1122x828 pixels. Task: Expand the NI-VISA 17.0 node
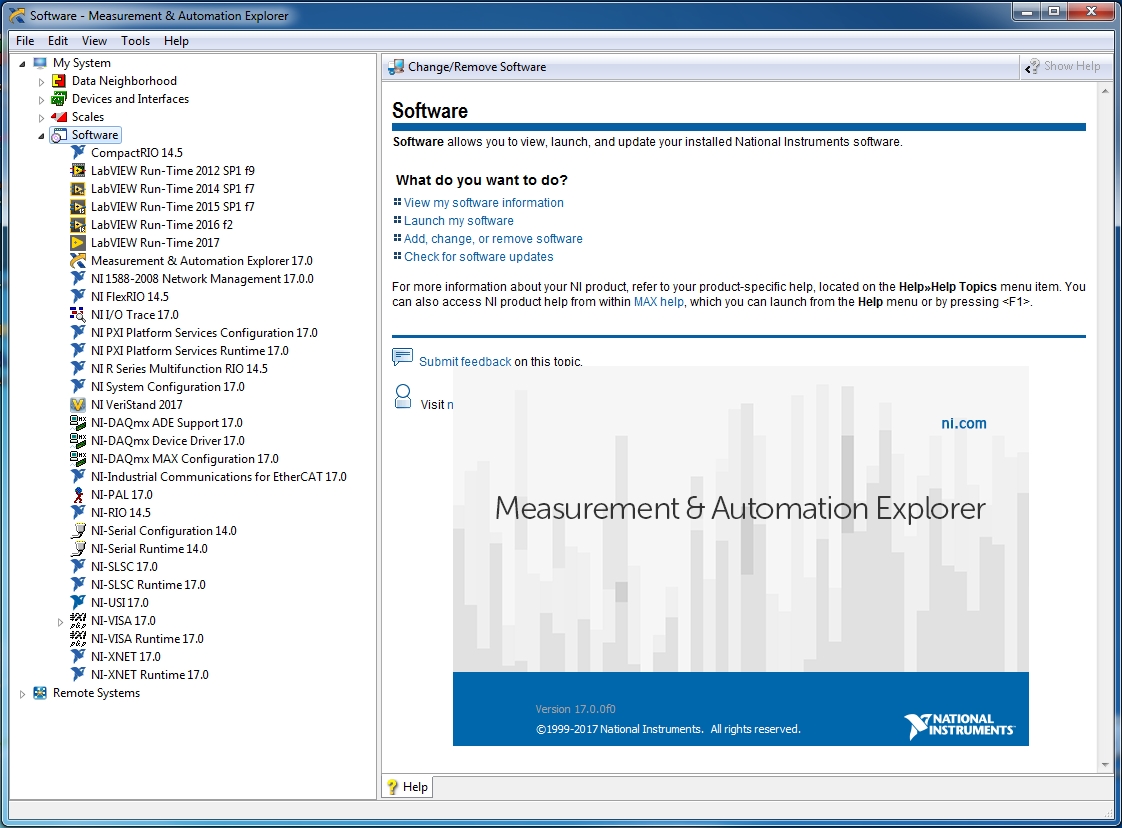tap(61, 622)
